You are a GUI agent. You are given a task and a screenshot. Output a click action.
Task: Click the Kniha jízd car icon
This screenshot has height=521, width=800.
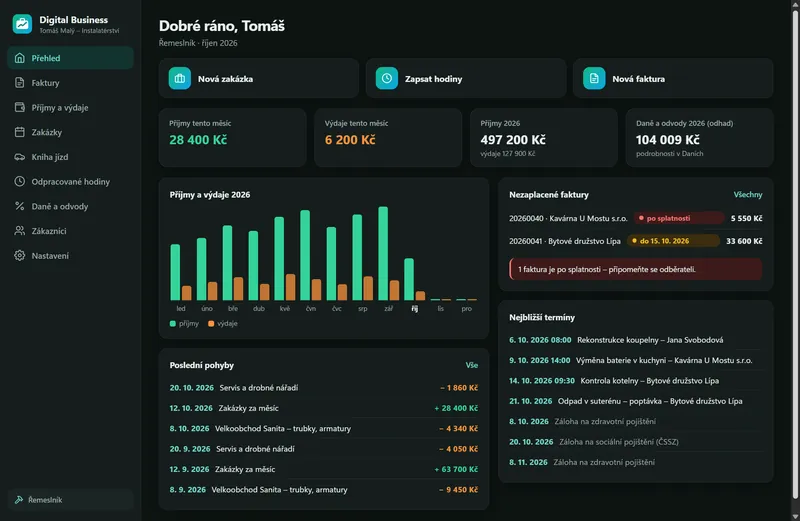coord(19,157)
